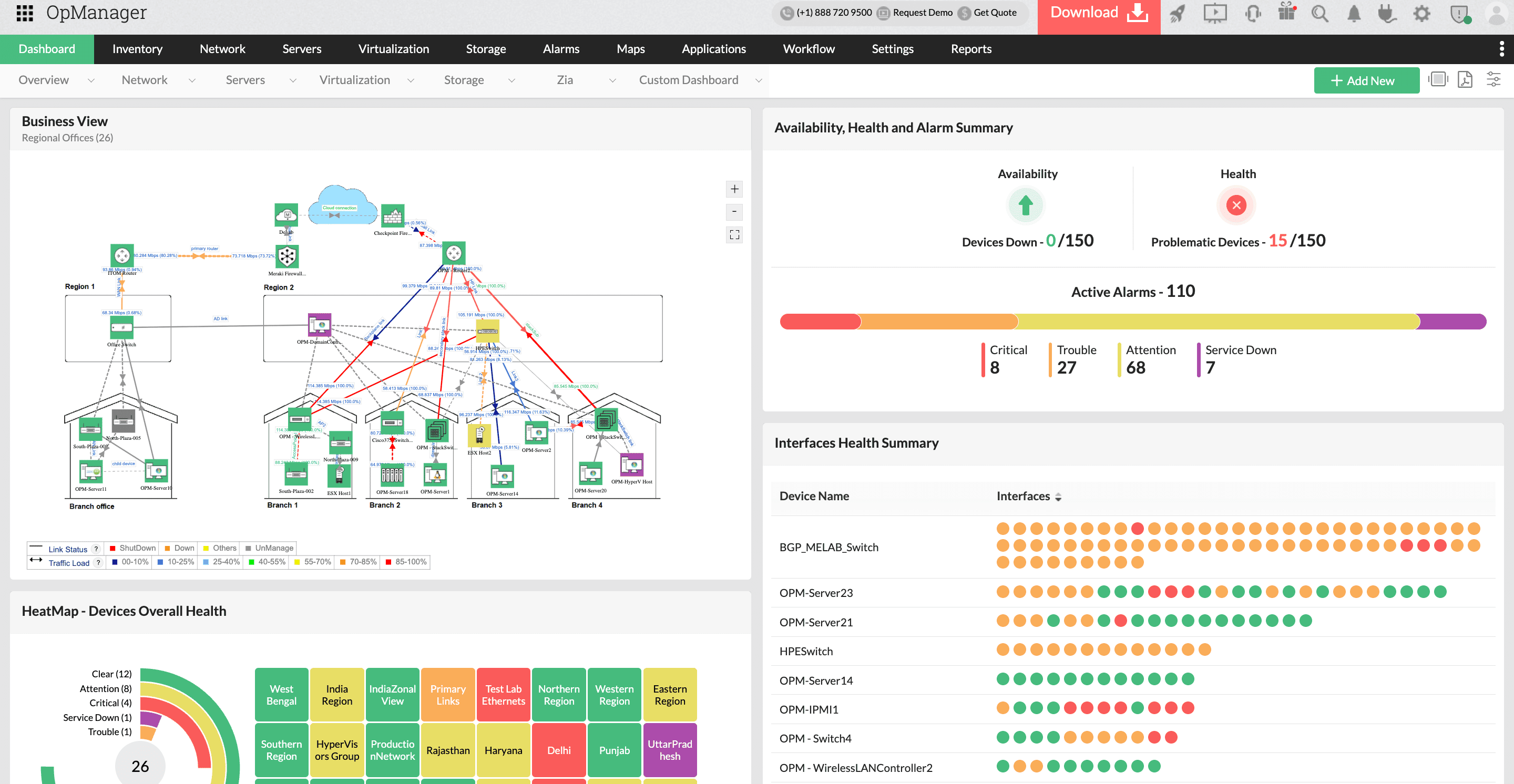Click the OPM-IPMI1 device name
The image size is (1514, 784).
pyautogui.click(x=809, y=709)
